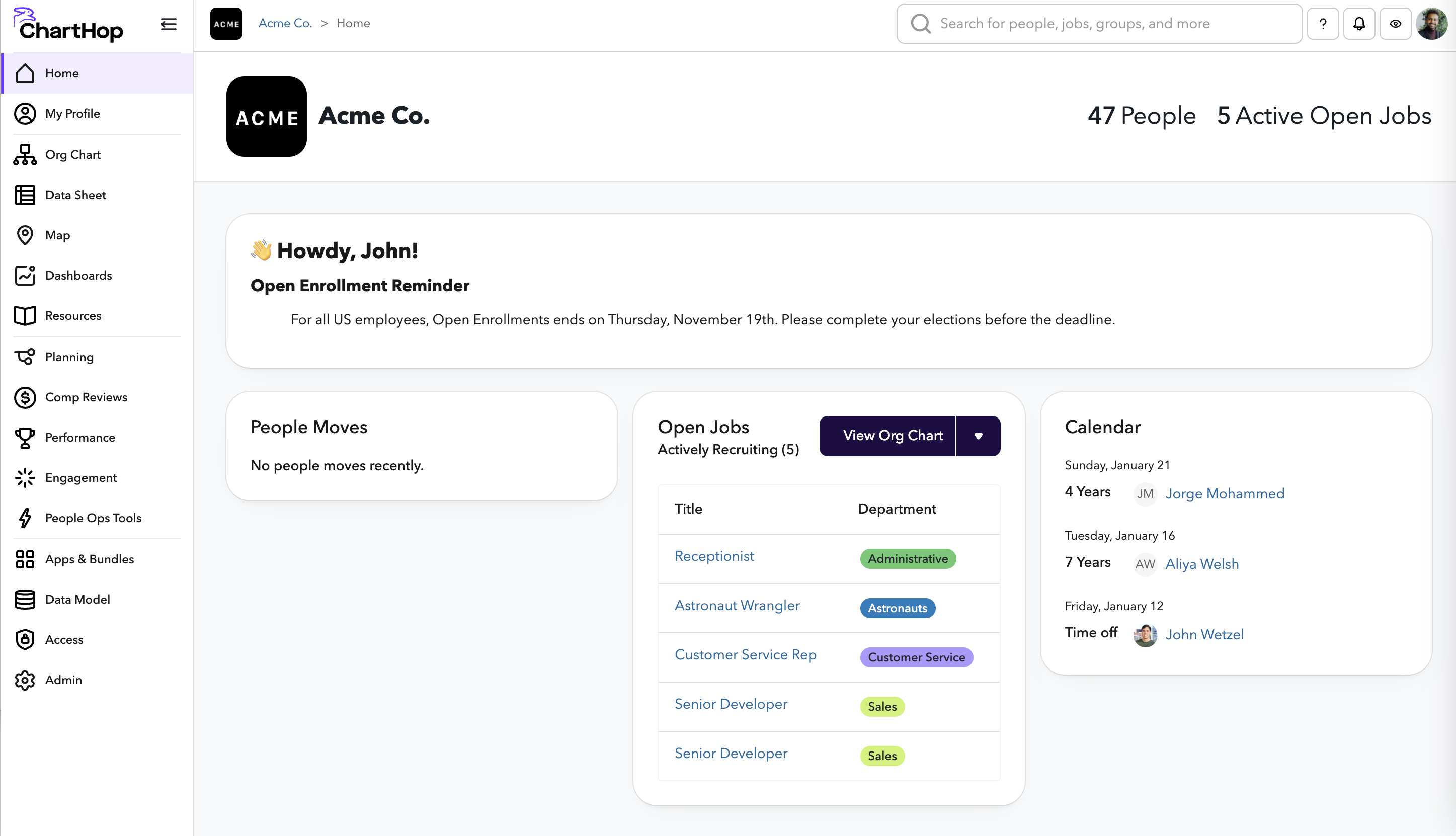Click the ACME organization logo switcher

click(226, 24)
